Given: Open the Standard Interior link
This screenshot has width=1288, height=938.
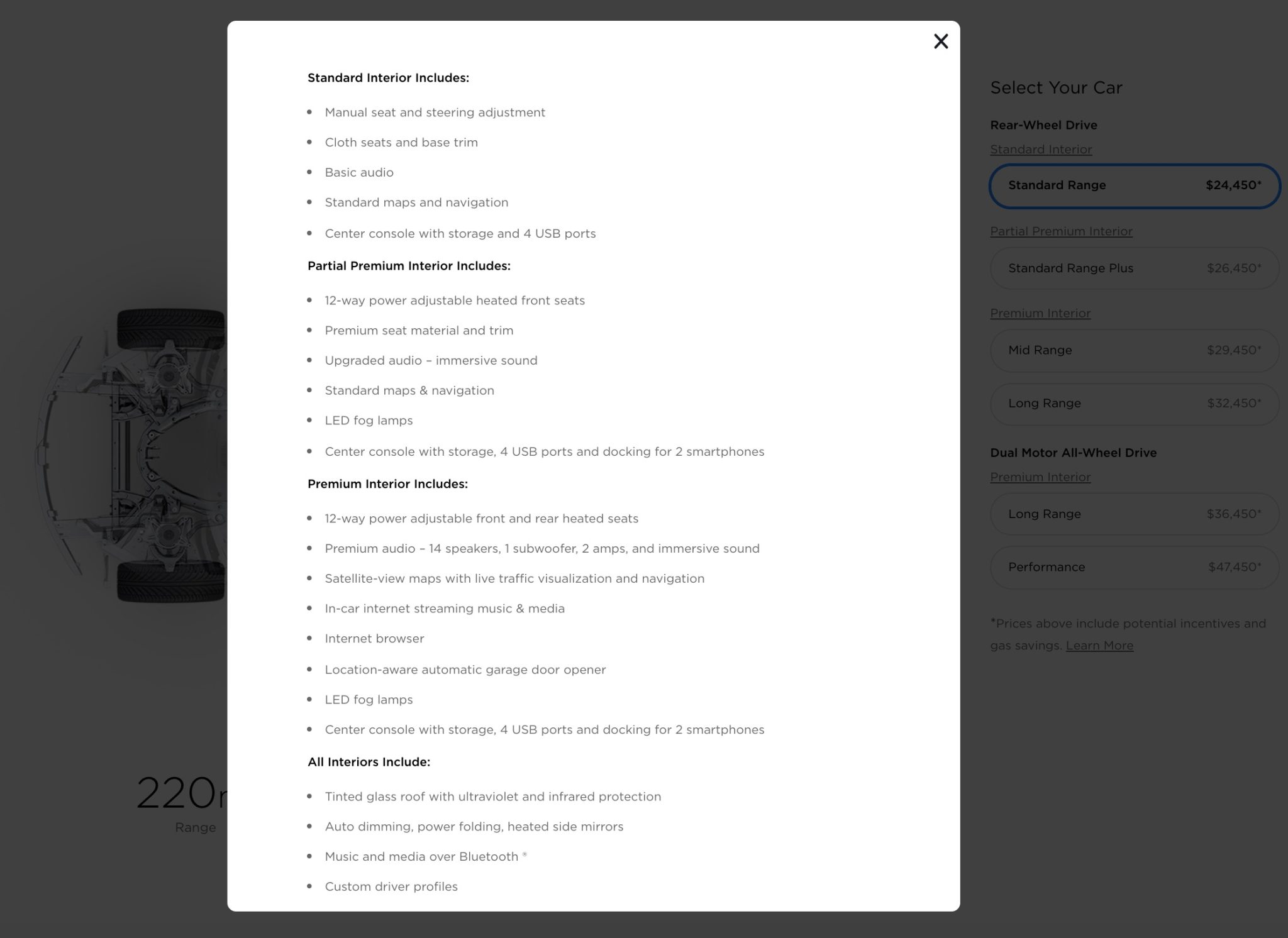Looking at the screenshot, I should [1041, 150].
